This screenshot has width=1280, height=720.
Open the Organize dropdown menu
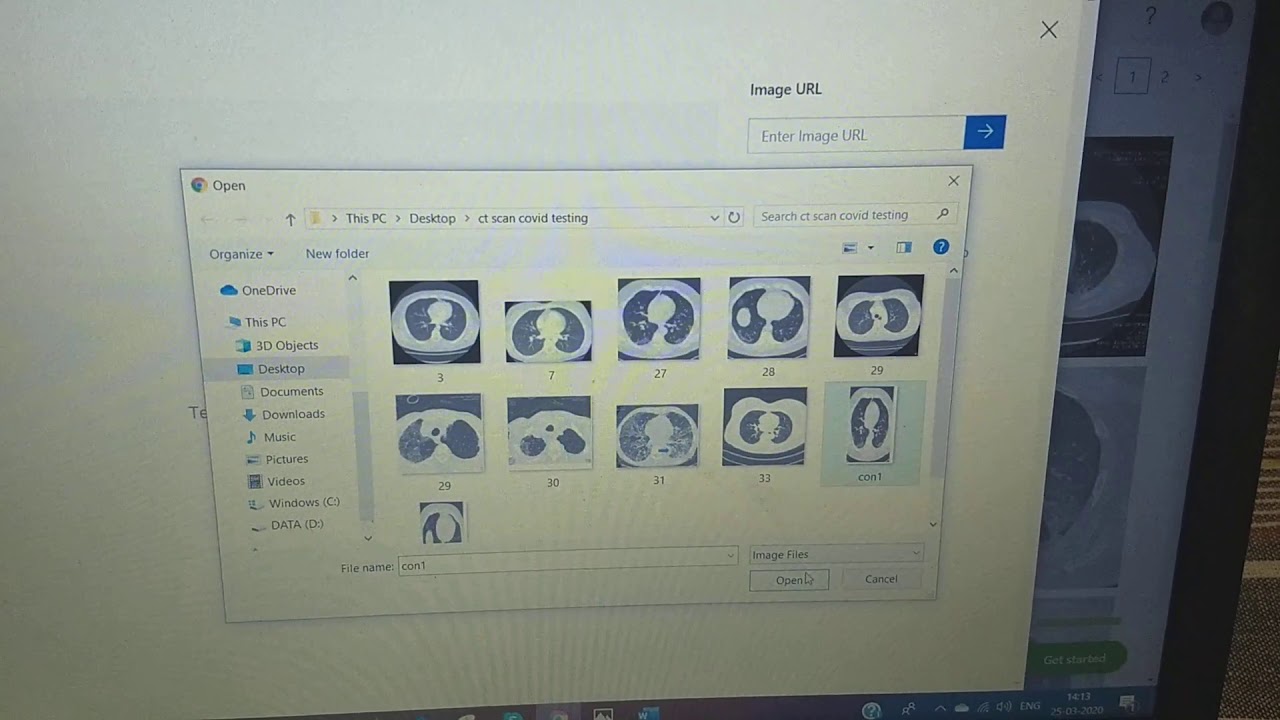click(x=241, y=254)
